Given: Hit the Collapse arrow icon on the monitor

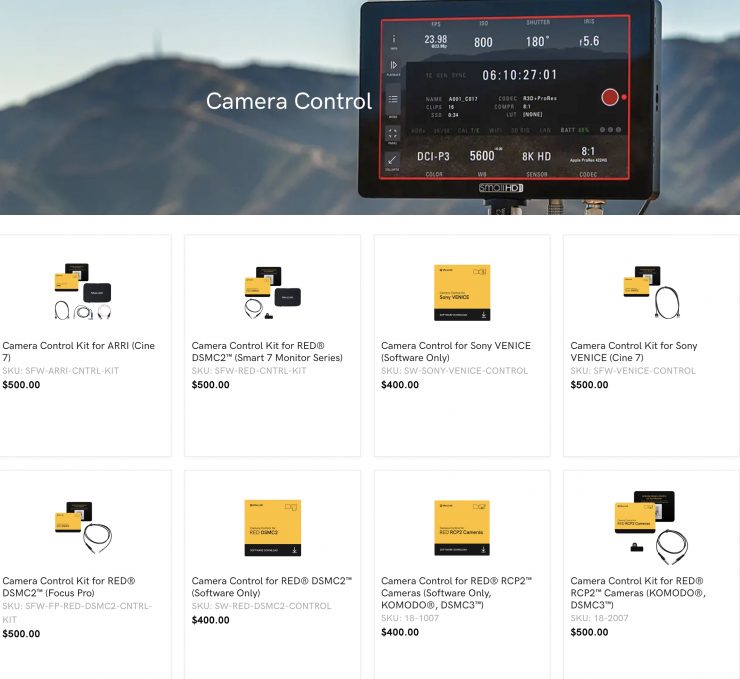Looking at the screenshot, I should click(x=394, y=160).
